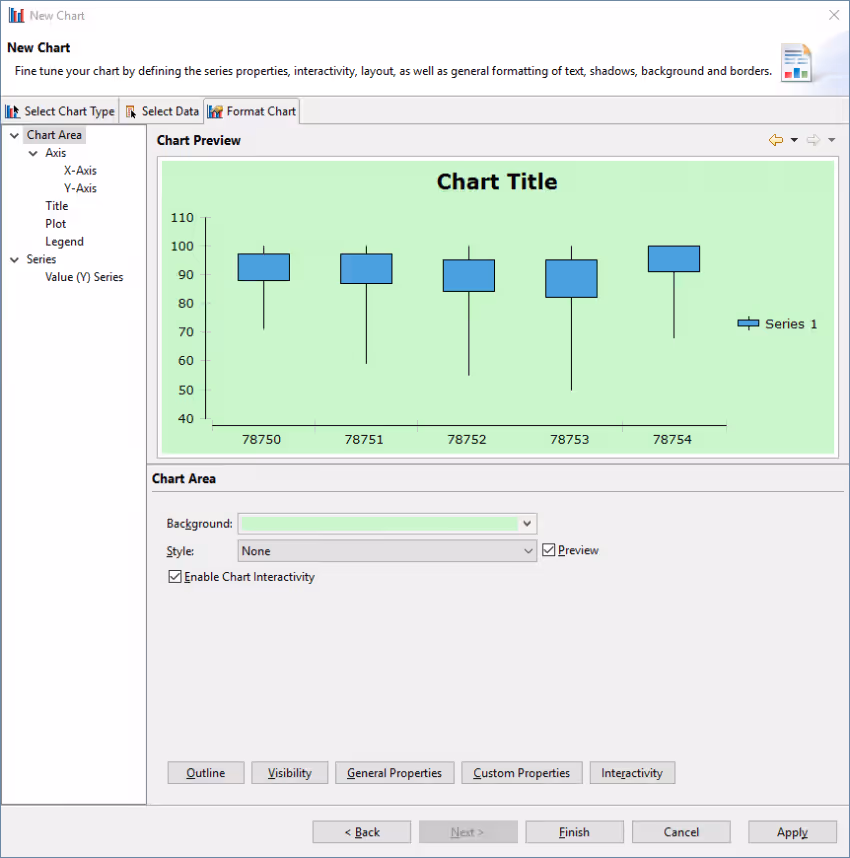Click the Series 1 legend marker icon

748,323
